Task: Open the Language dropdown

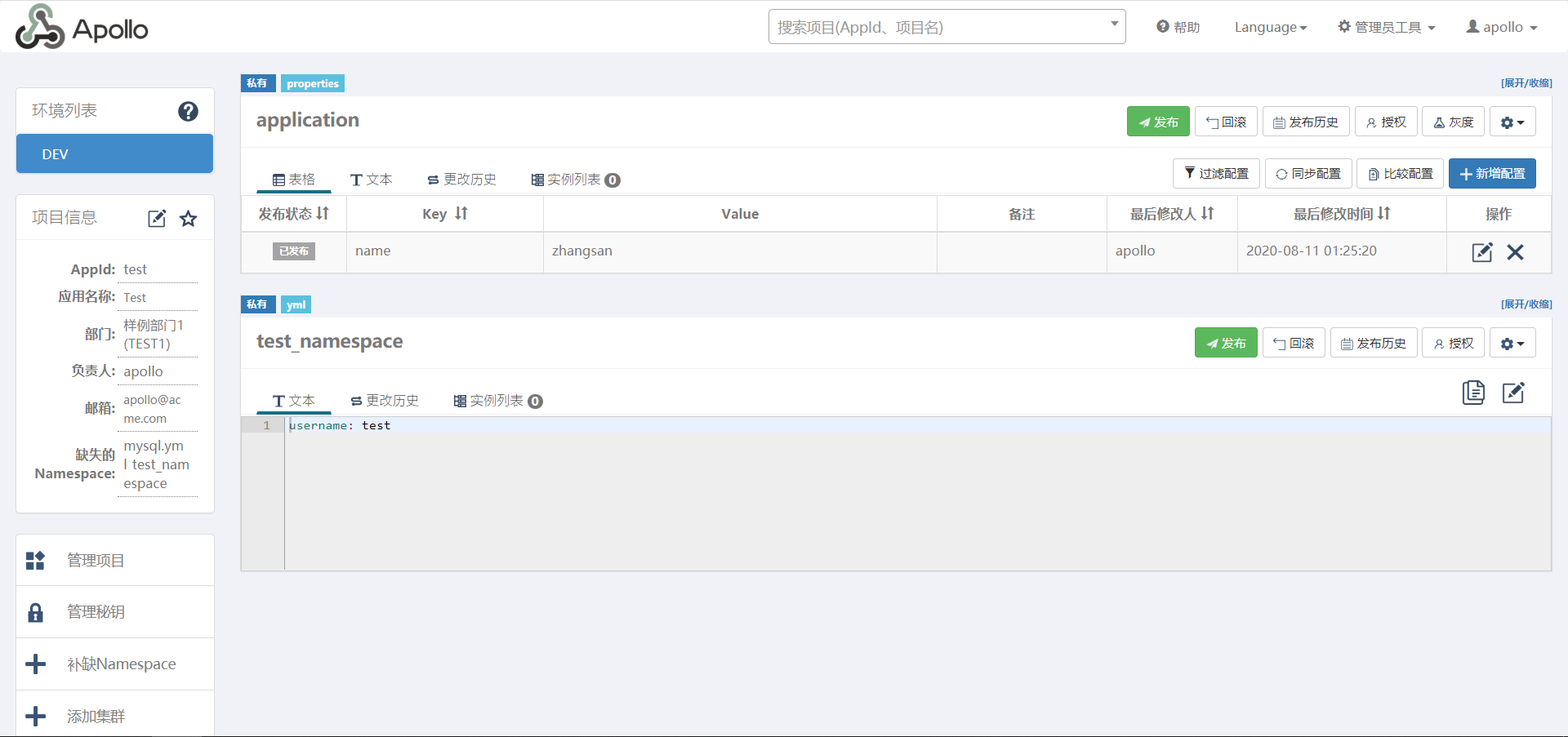Action: [x=1271, y=27]
